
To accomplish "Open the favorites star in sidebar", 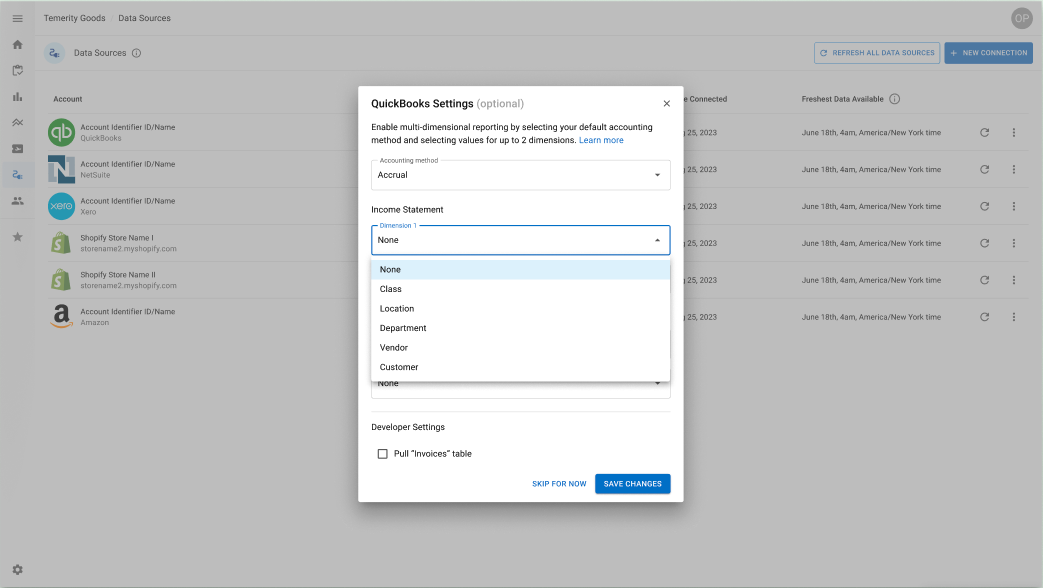I will click(17, 237).
